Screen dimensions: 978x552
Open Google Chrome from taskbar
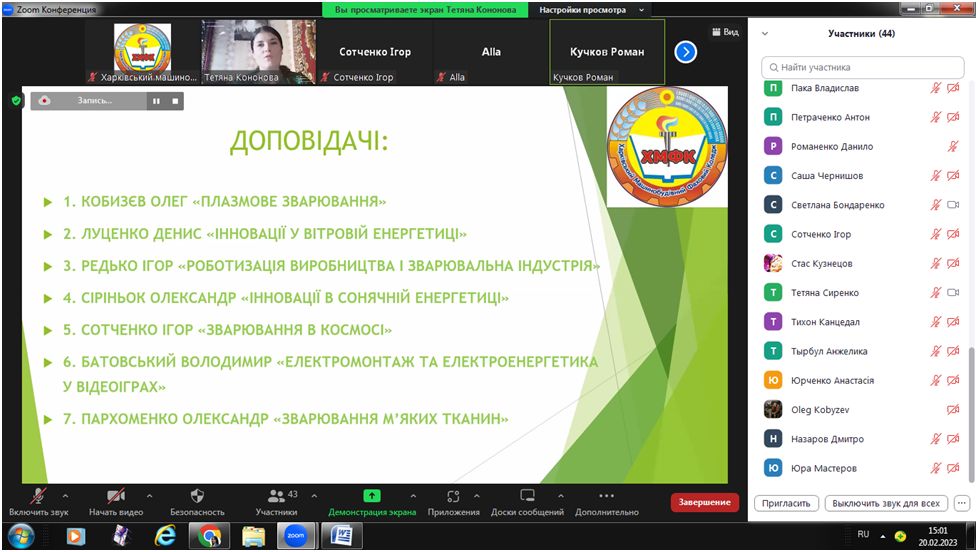(x=210, y=536)
